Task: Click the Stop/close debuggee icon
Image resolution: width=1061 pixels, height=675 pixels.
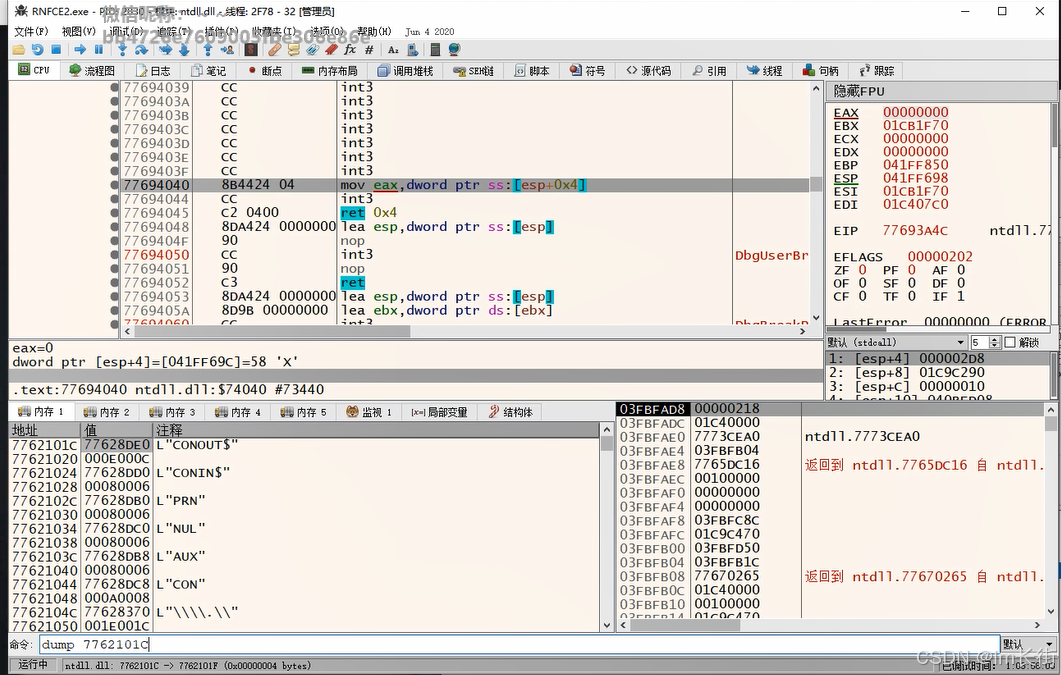Action: [56, 49]
